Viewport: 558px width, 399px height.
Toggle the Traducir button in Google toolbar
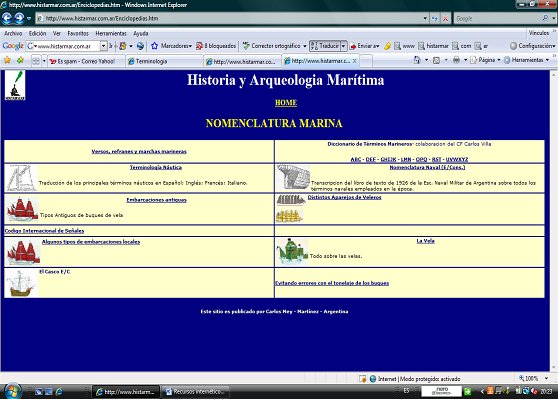tap(325, 46)
